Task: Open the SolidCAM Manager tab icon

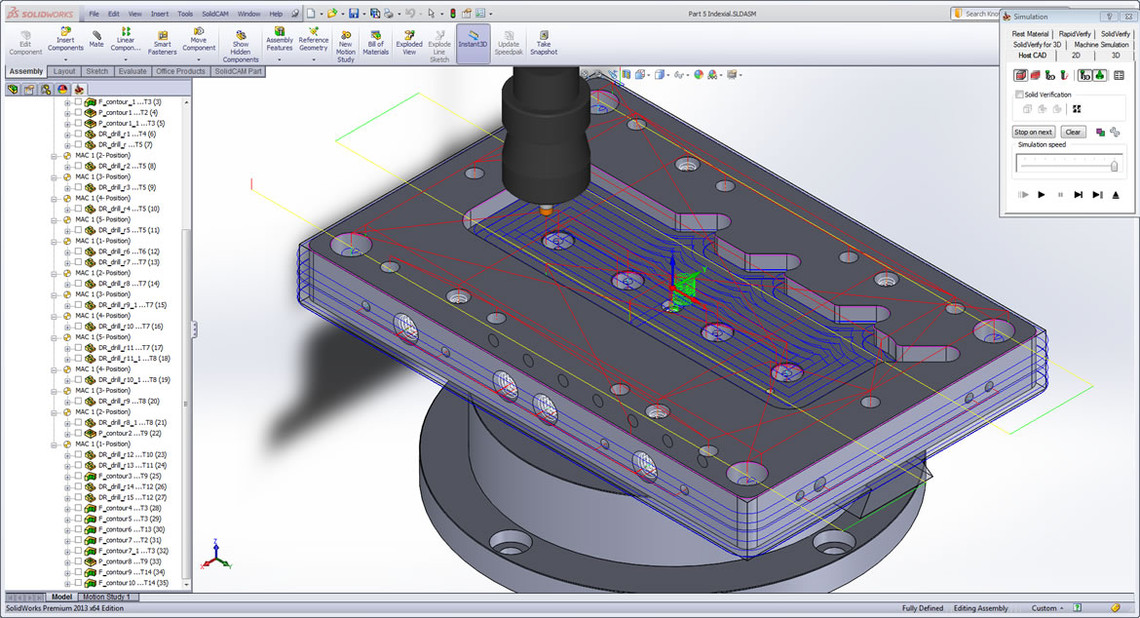Action: (x=79, y=89)
